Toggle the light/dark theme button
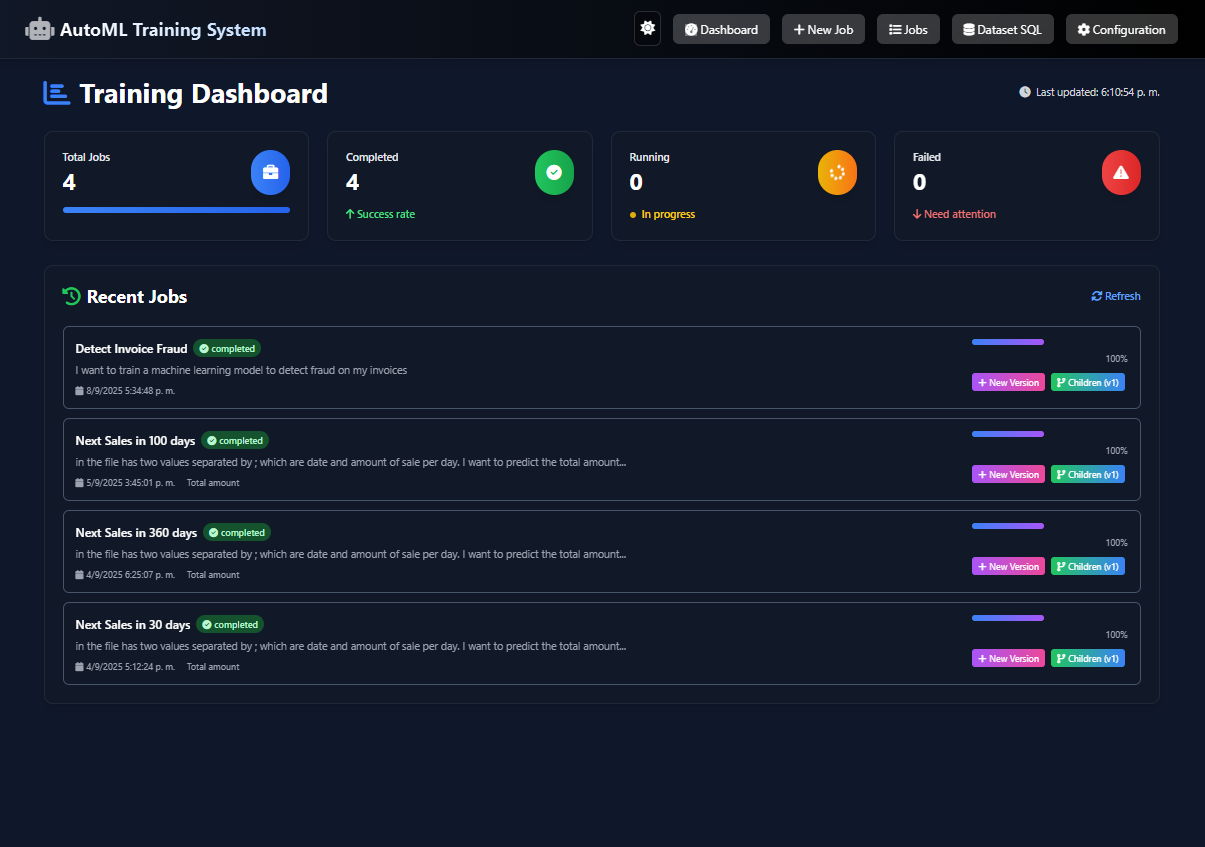The width and height of the screenshot is (1205, 847). pos(647,29)
